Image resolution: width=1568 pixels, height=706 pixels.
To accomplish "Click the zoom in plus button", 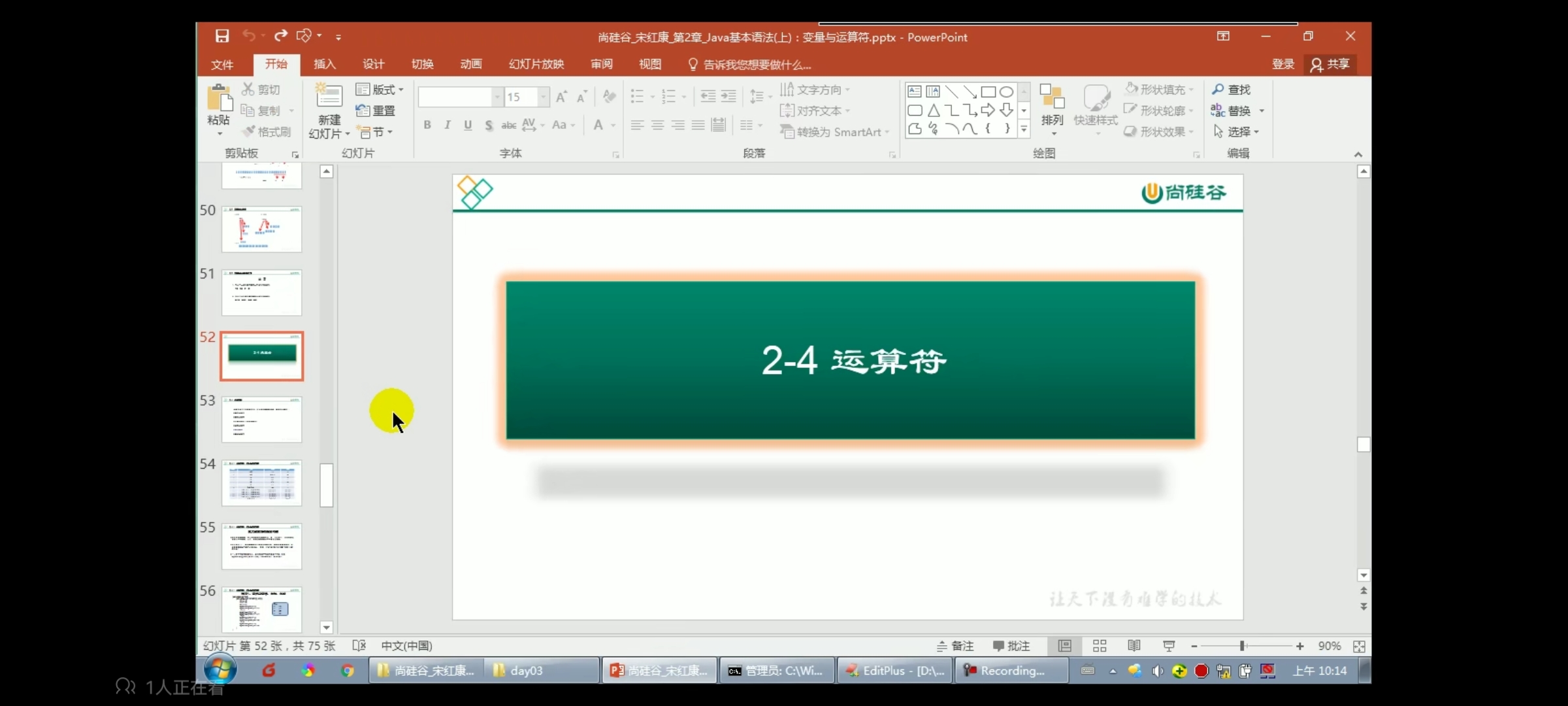I will 1300,646.
